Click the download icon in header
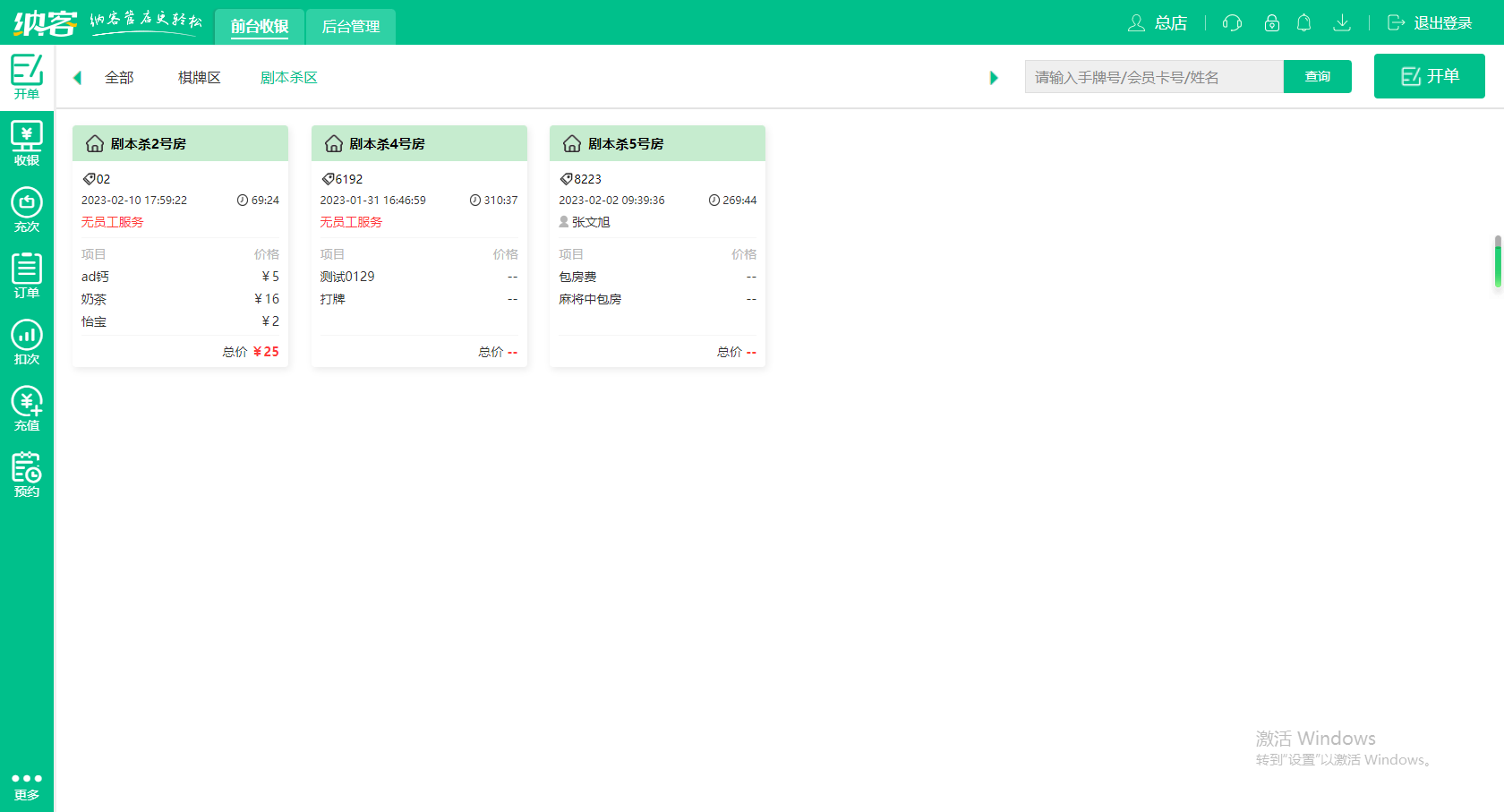1504x812 pixels. [1341, 23]
